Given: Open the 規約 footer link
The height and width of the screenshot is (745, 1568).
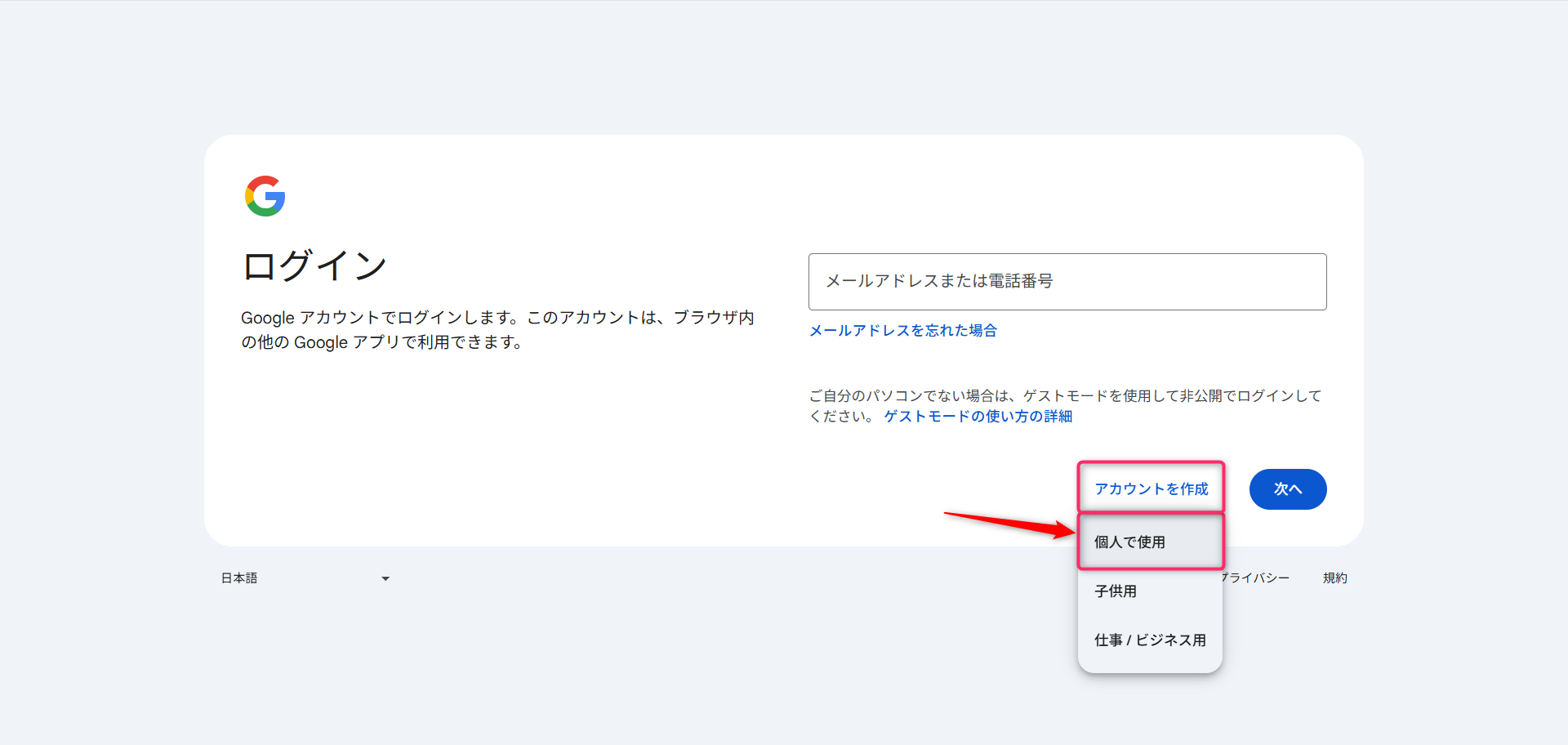Looking at the screenshot, I should [x=1335, y=578].
